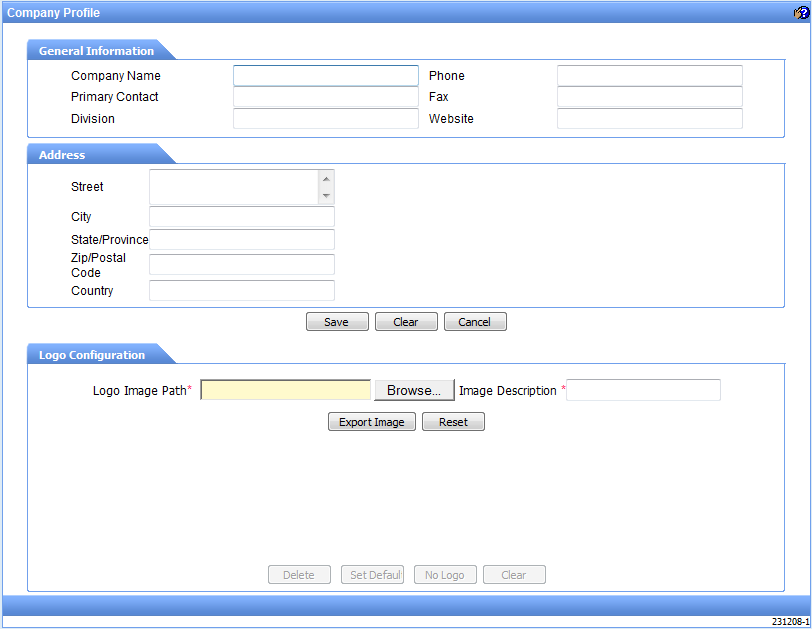Click the Set Default button
Screen dimensions: 812x629
(x=372, y=574)
